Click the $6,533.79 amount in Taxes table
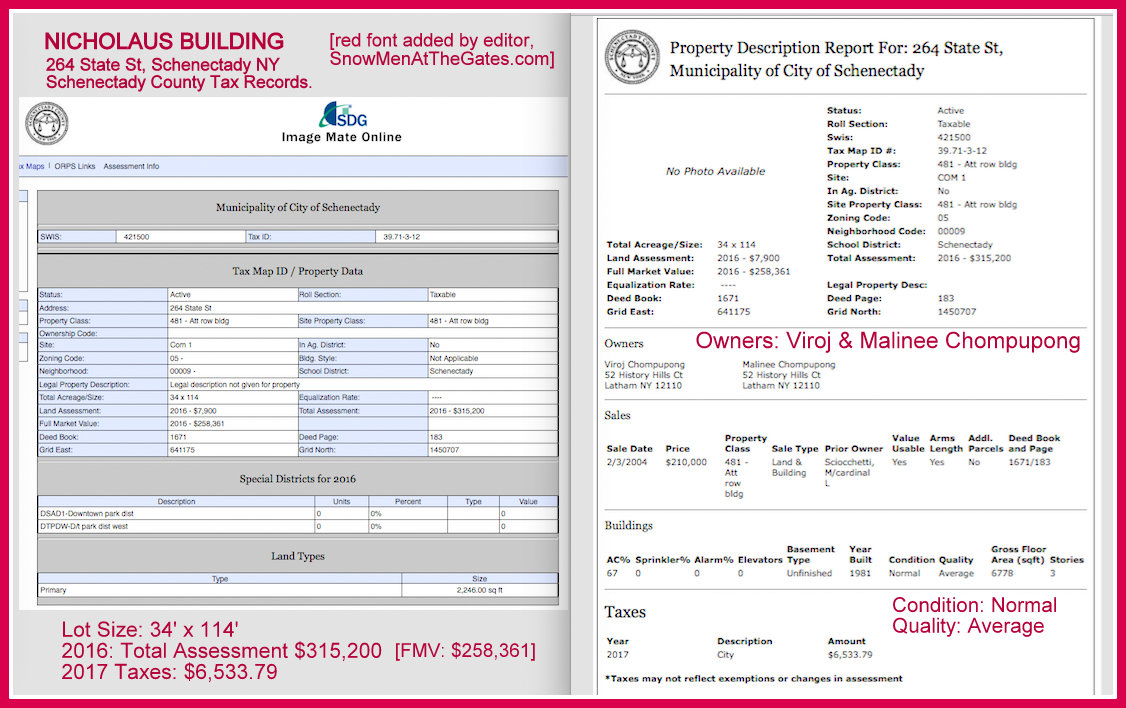Image resolution: width=1126 pixels, height=708 pixels. [849, 655]
